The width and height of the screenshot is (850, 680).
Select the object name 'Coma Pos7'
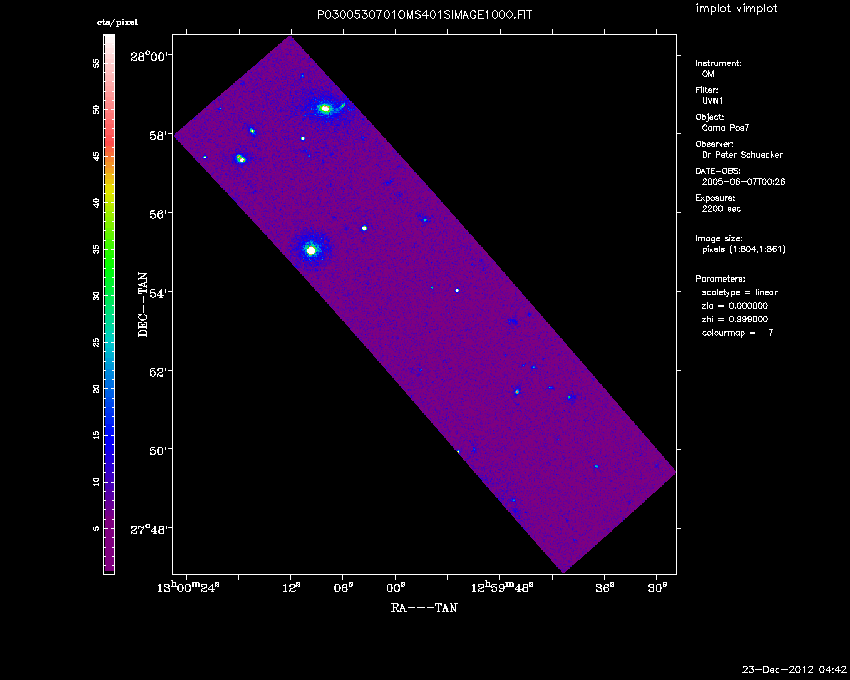point(725,128)
